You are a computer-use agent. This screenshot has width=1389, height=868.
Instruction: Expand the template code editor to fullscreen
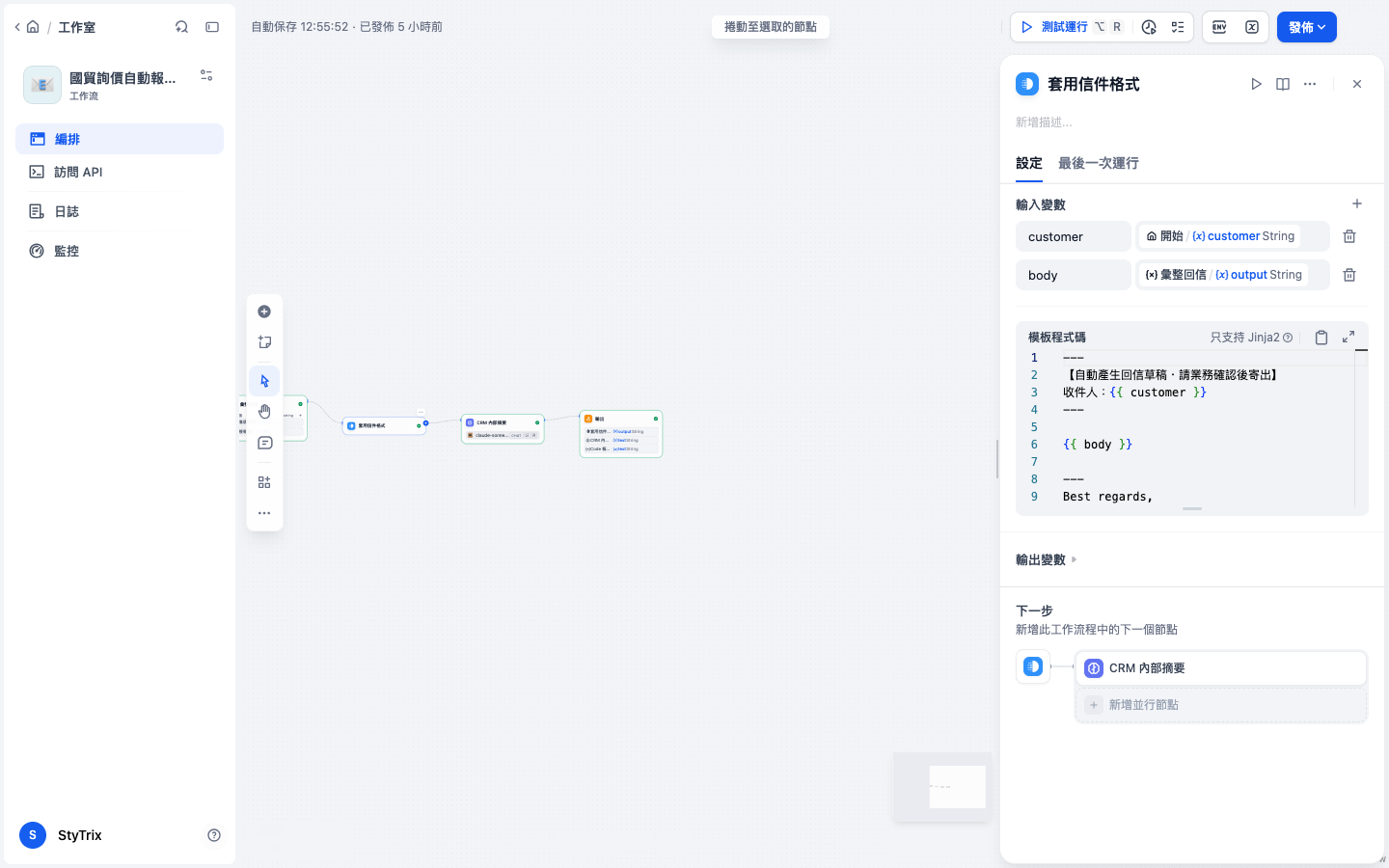(1348, 337)
